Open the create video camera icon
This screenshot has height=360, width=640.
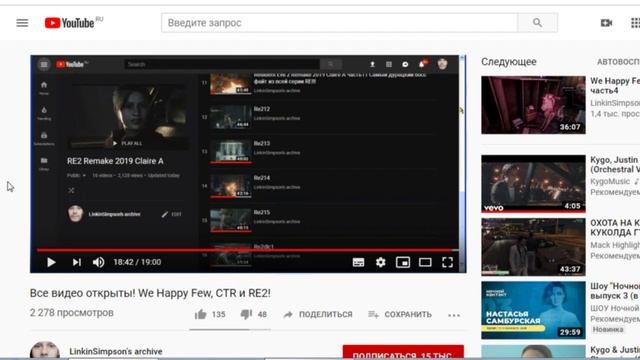point(607,23)
